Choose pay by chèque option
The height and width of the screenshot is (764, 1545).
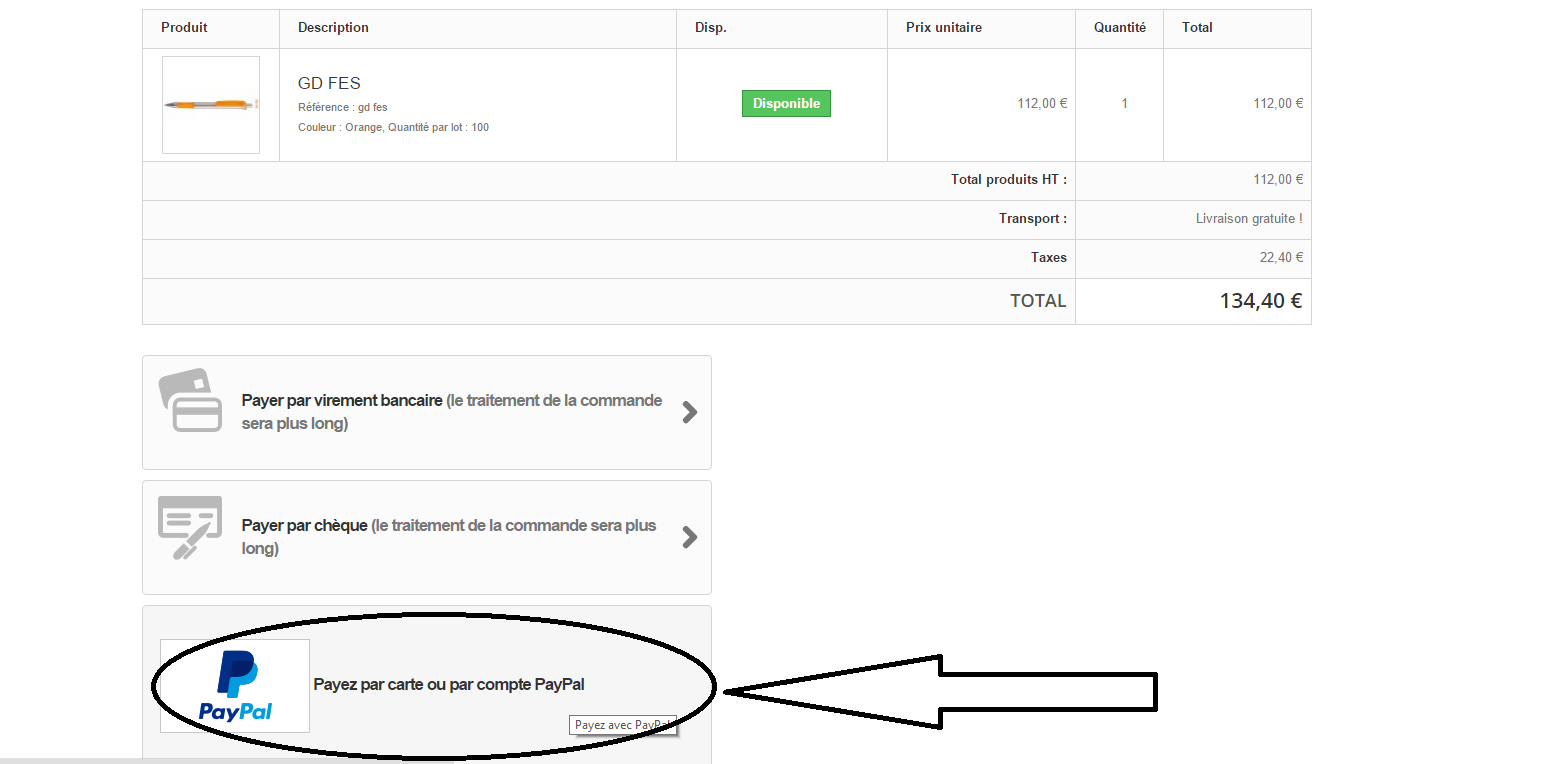[x=427, y=537]
